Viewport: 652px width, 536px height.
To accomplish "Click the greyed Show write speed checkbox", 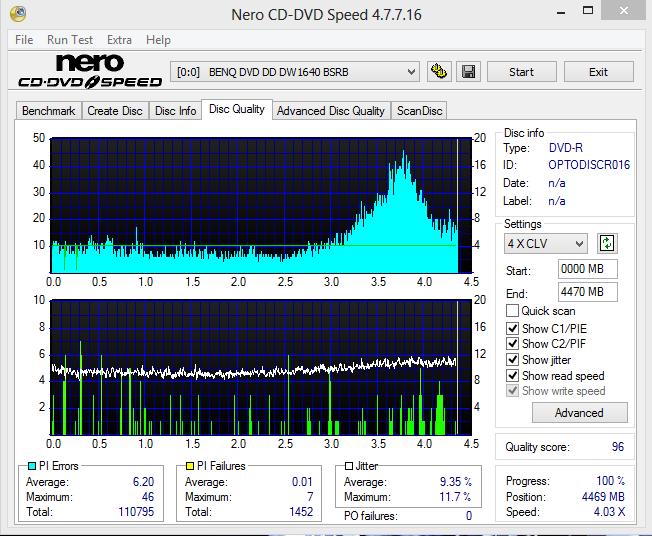I will (x=512, y=391).
